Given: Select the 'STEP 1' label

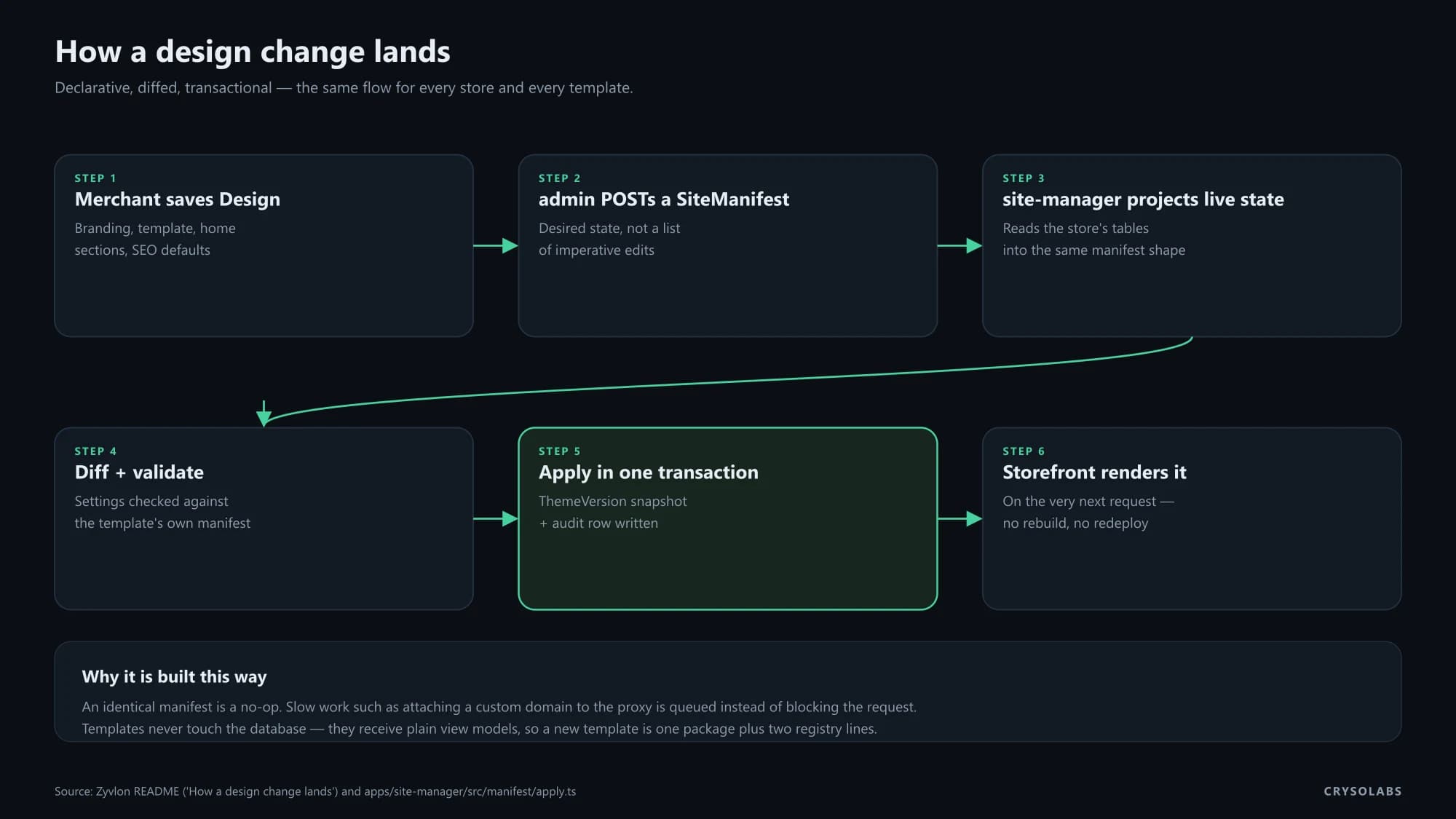Looking at the screenshot, I should coord(95,178).
